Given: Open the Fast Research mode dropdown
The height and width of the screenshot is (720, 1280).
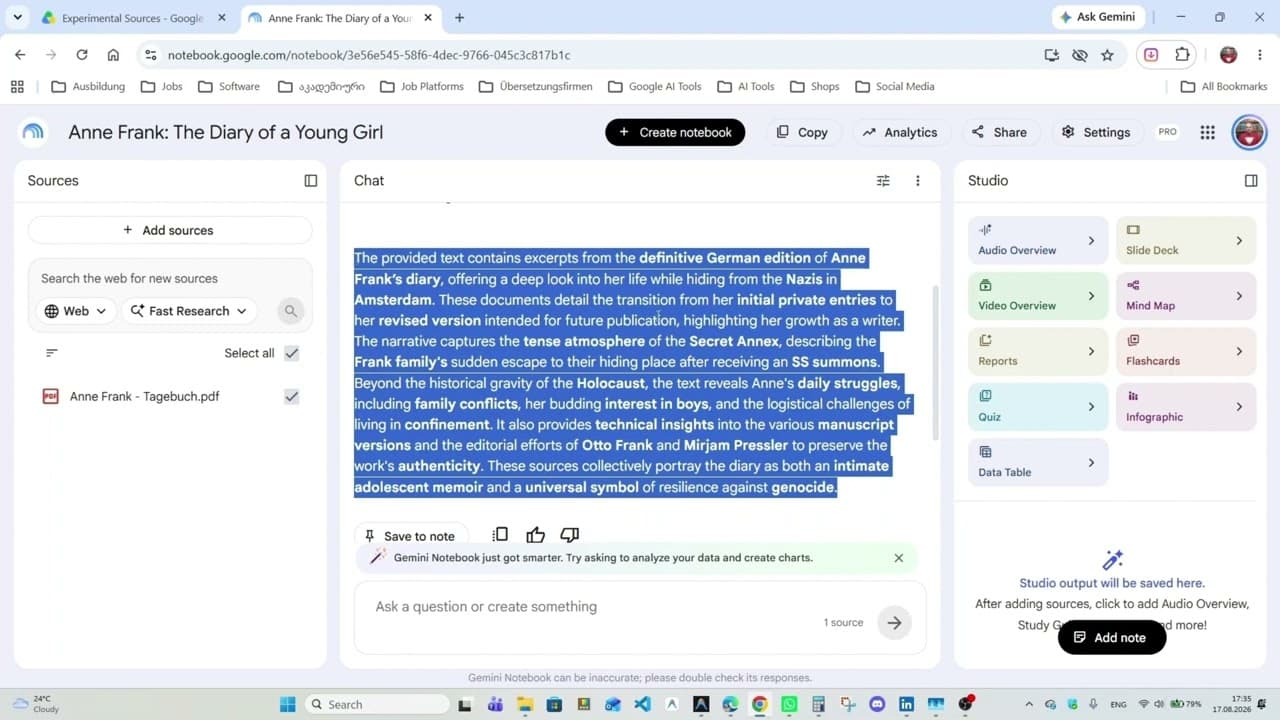Looking at the screenshot, I should (189, 311).
